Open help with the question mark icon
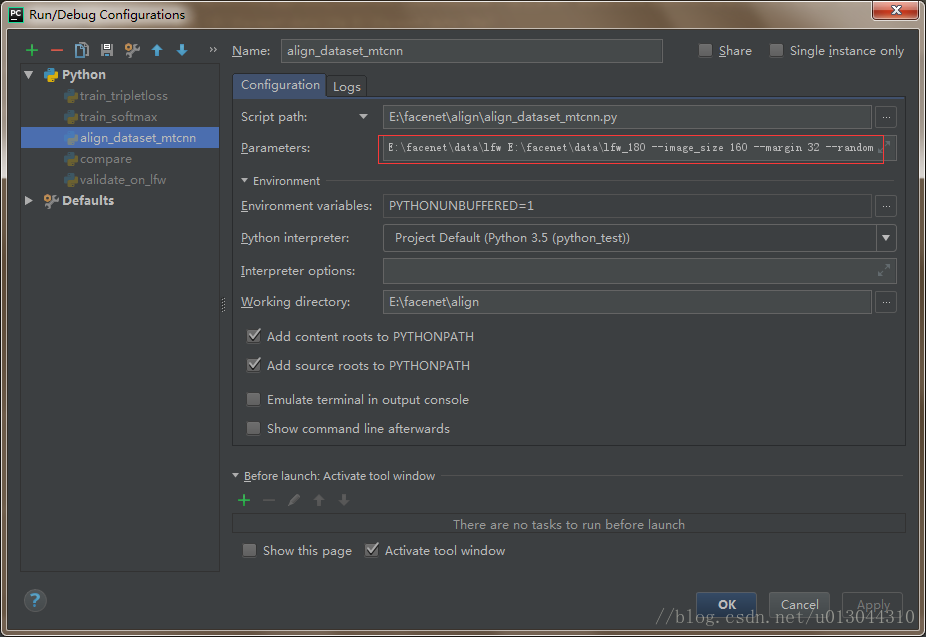Image resolution: width=926 pixels, height=637 pixels. (35, 600)
